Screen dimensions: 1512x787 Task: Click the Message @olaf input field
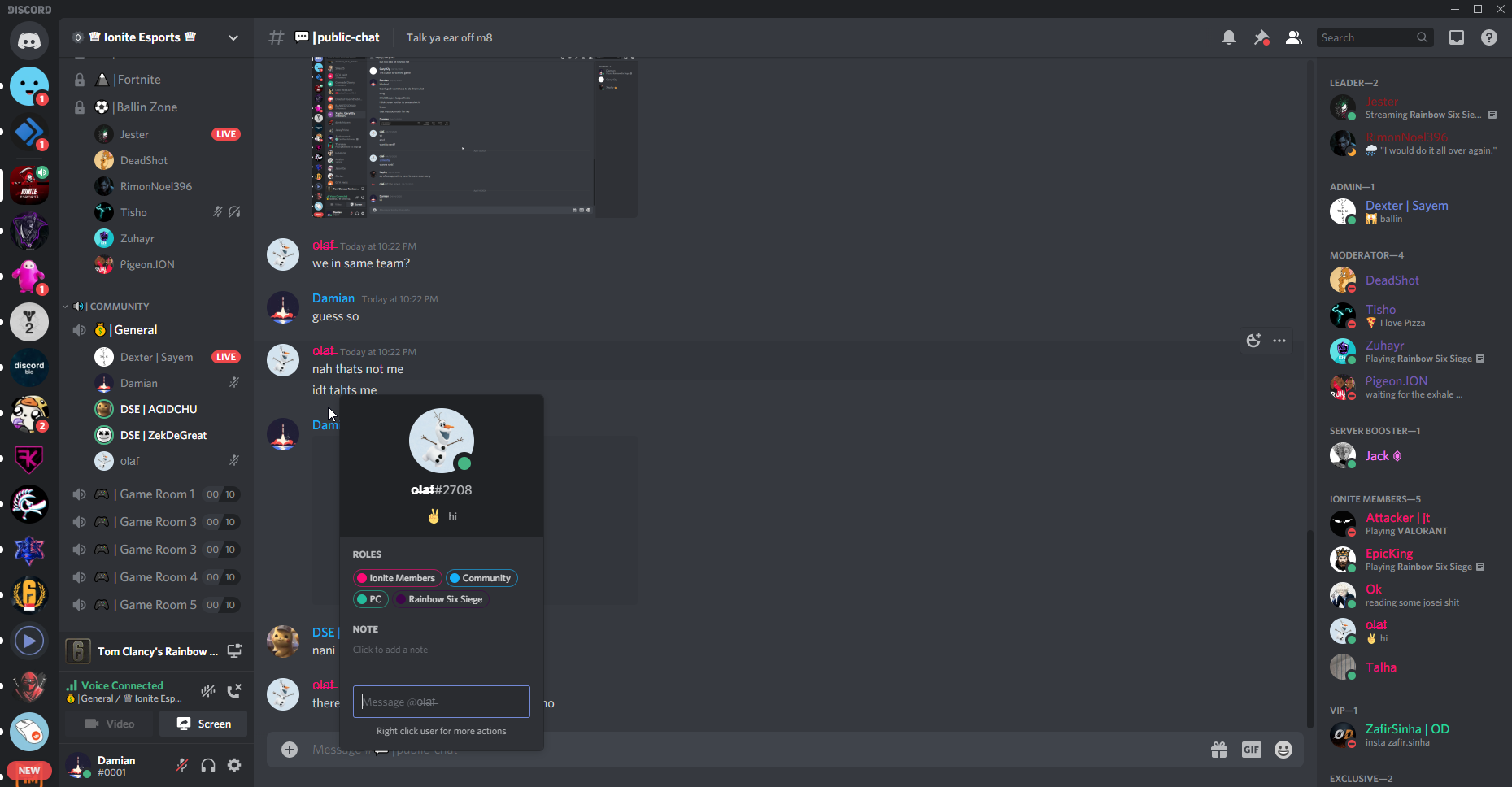441,702
